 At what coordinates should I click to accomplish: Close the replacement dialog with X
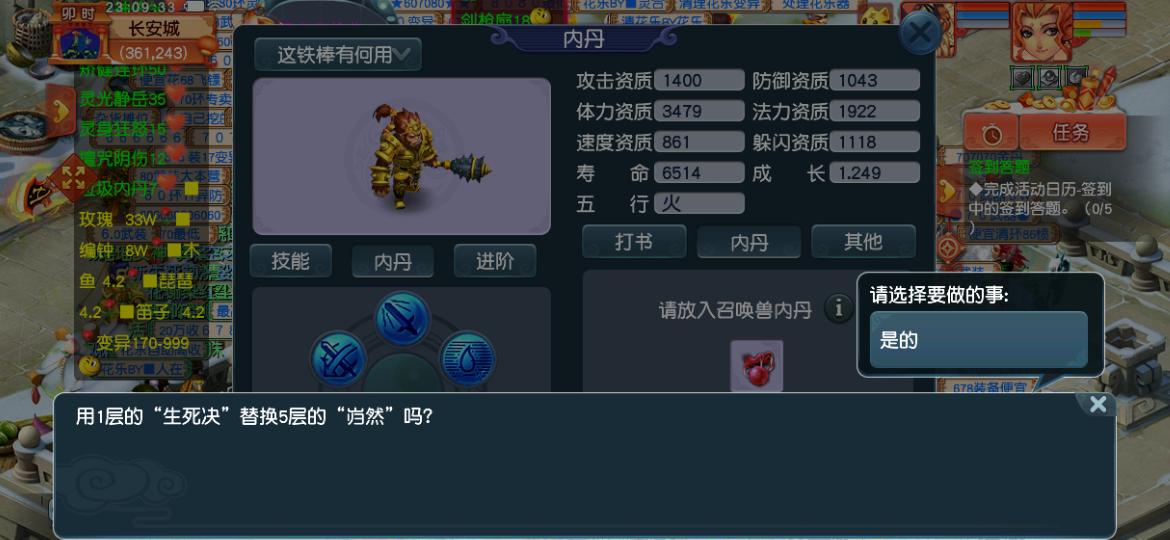coord(1098,404)
